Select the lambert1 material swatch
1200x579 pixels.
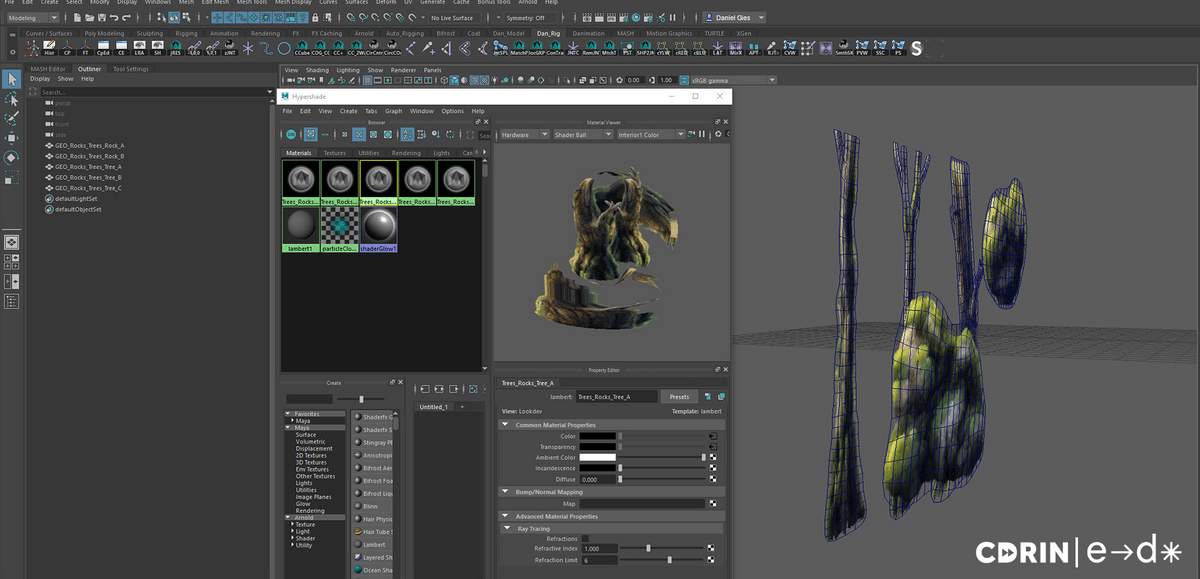click(300, 228)
